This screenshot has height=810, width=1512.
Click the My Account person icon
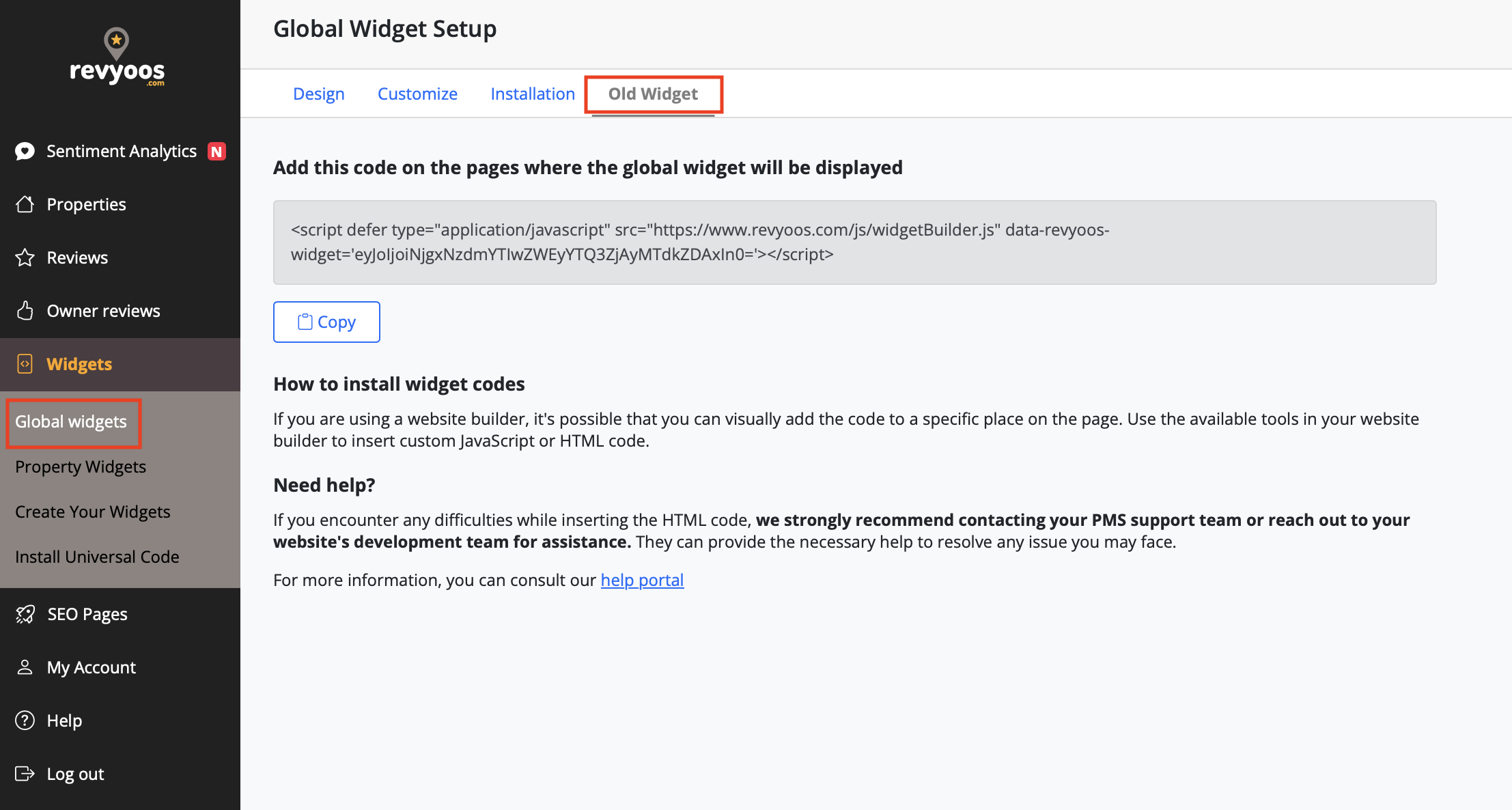pos(25,667)
